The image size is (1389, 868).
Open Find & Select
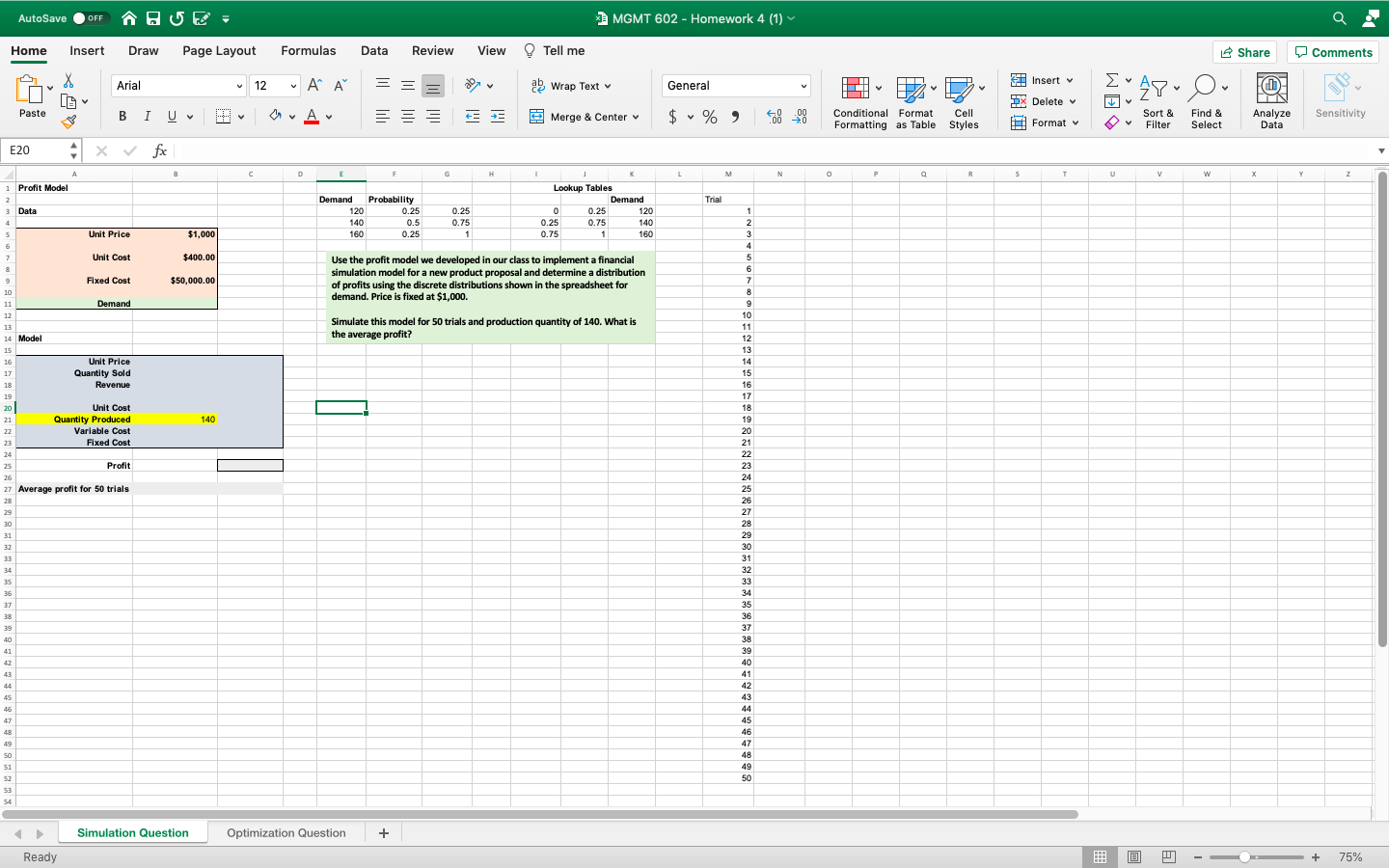pyautogui.click(x=1207, y=99)
